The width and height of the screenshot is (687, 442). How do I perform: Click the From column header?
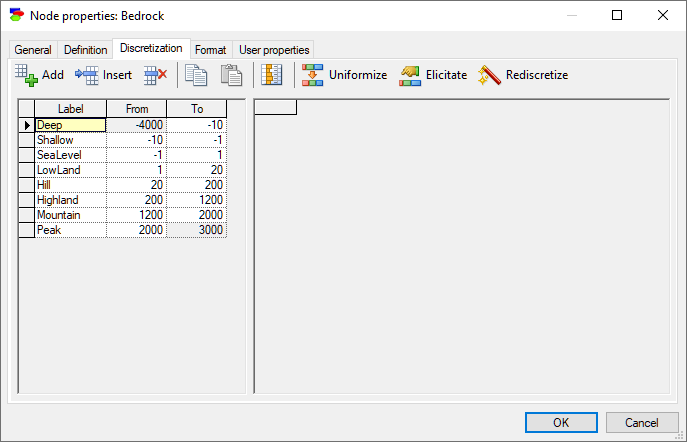137,109
